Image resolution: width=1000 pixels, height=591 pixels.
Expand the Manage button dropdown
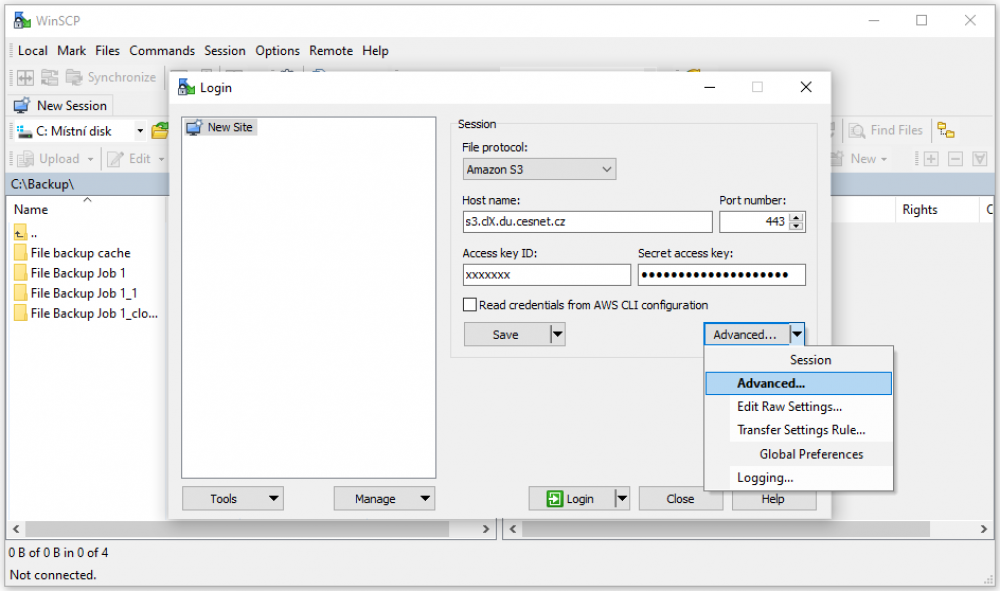click(425, 499)
